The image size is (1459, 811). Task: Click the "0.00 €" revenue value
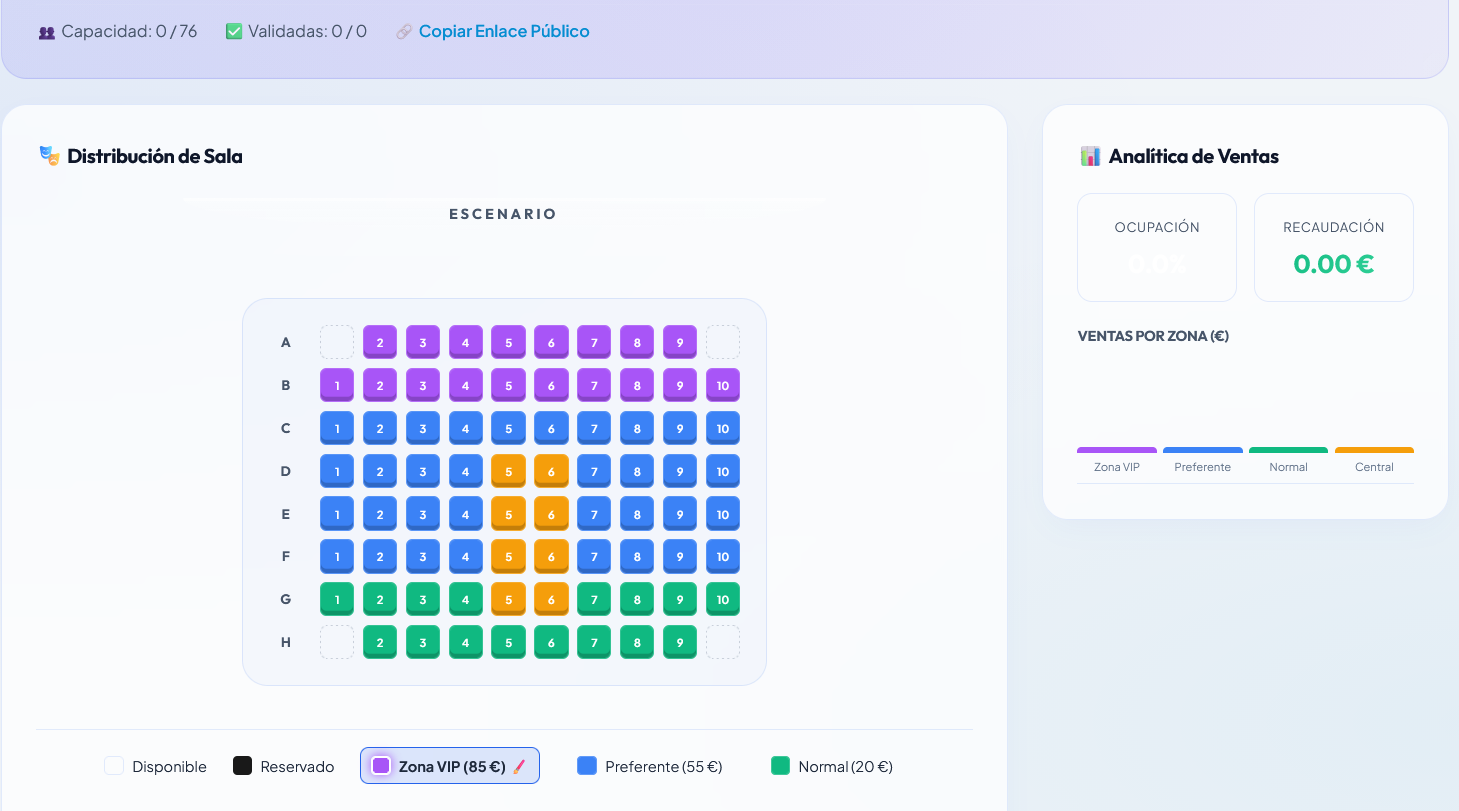pyautogui.click(x=1334, y=264)
